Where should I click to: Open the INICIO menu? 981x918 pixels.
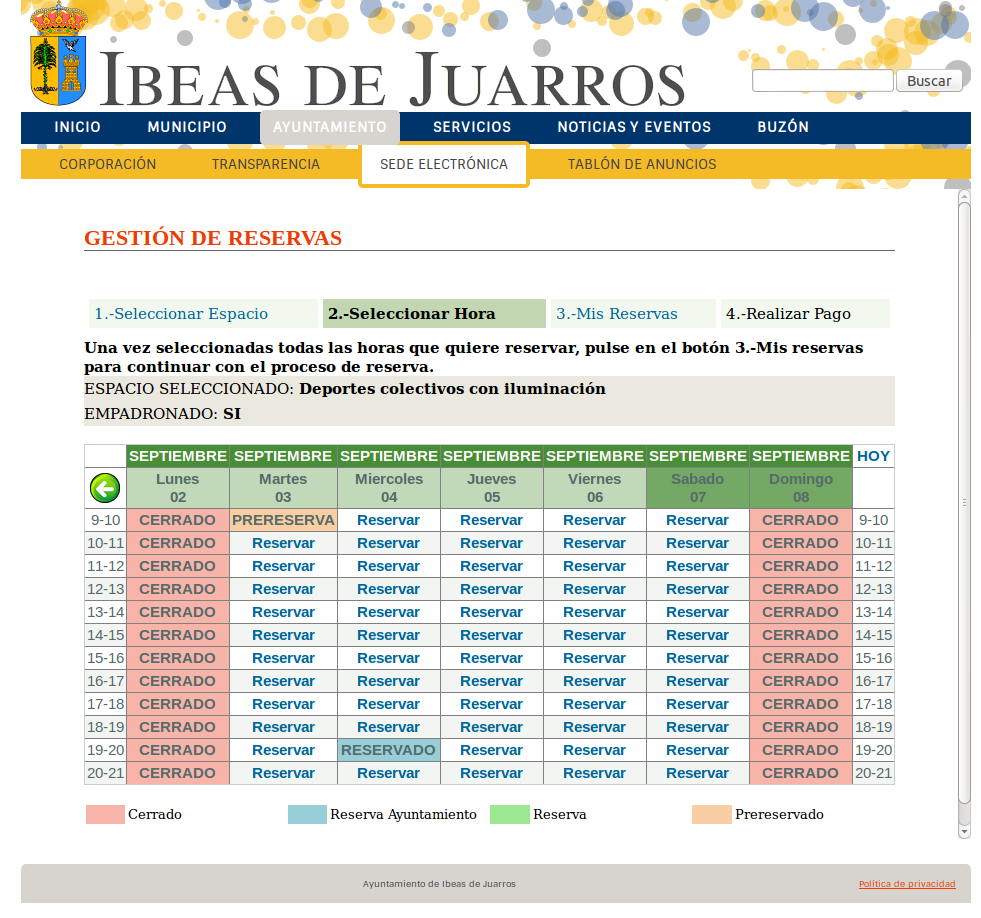tap(78, 127)
